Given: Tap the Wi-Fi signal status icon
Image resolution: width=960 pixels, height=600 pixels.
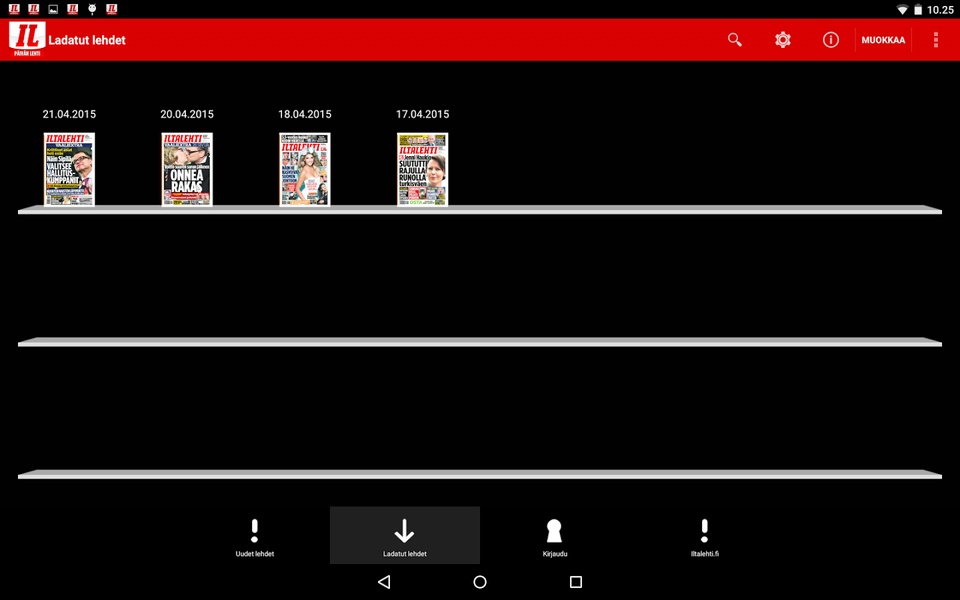Looking at the screenshot, I should 902,9.
